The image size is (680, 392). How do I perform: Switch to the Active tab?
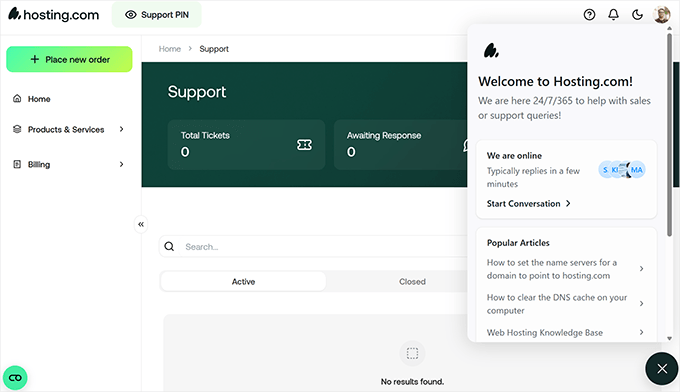243,281
